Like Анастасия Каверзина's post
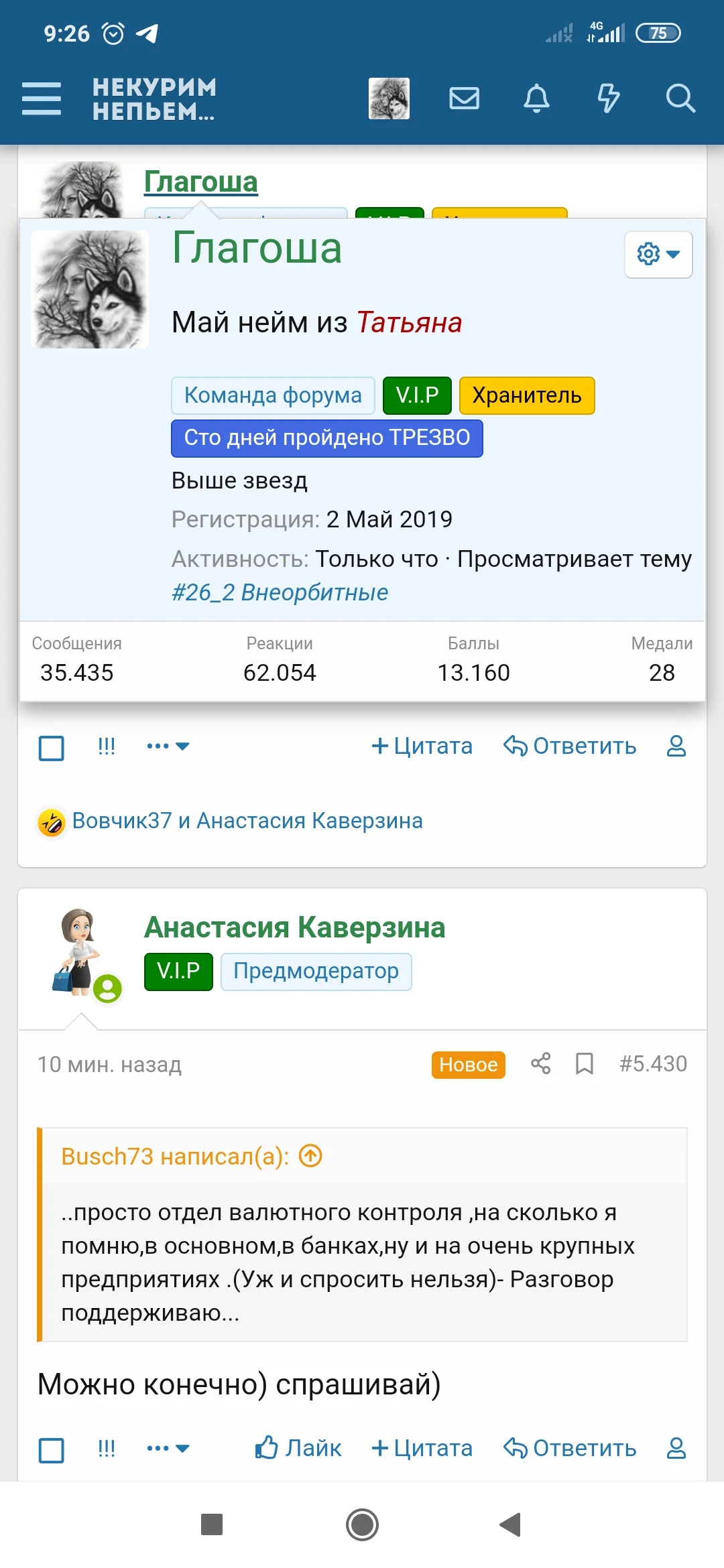 298,1448
